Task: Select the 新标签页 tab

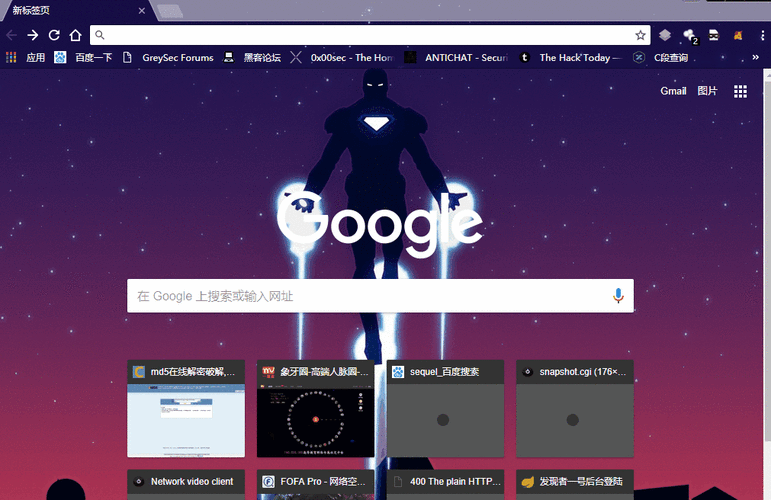Action: coord(74,10)
